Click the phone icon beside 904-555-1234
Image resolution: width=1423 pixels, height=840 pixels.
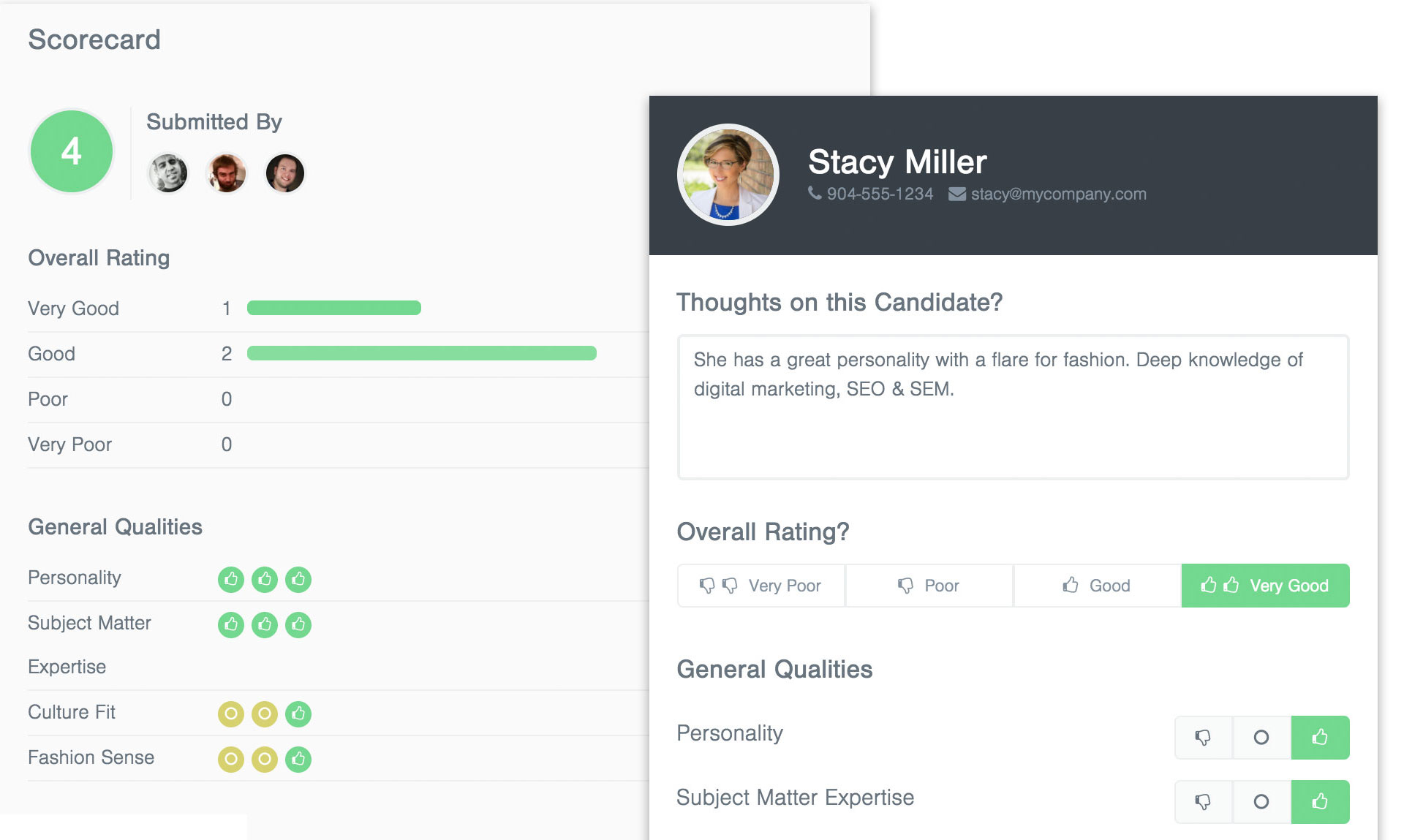[815, 193]
